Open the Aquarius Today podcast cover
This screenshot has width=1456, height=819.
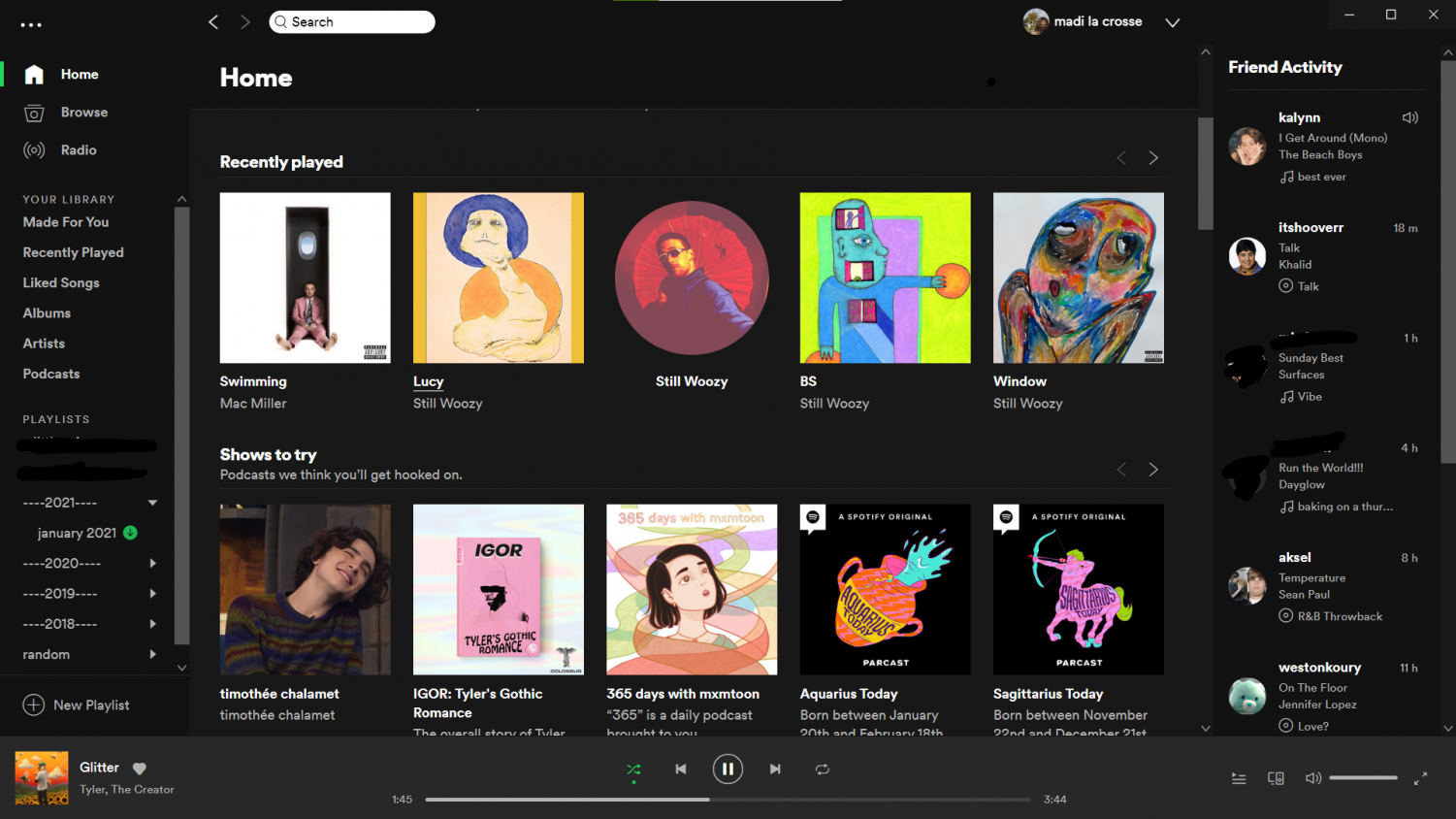(x=886, y=589)
